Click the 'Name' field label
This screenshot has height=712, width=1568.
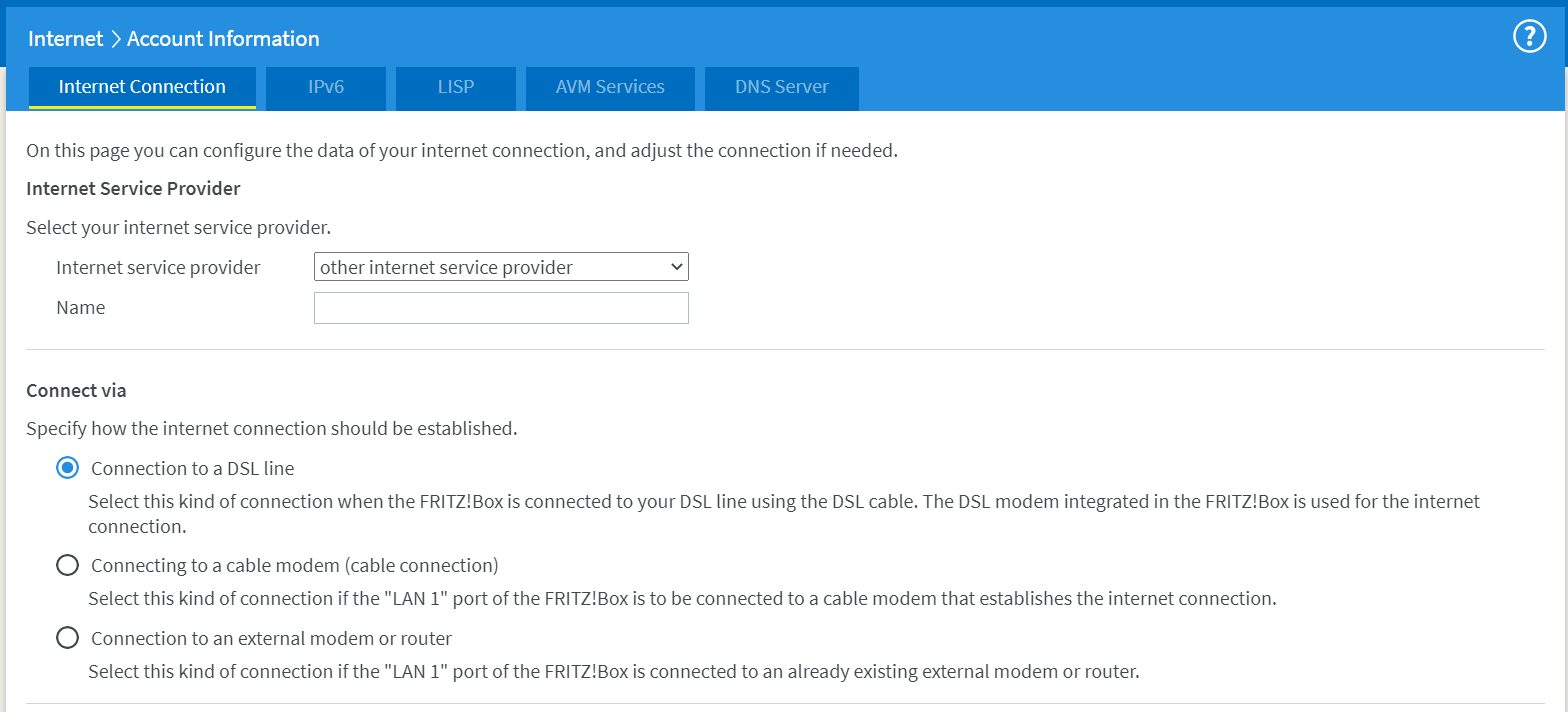(80, 308)
